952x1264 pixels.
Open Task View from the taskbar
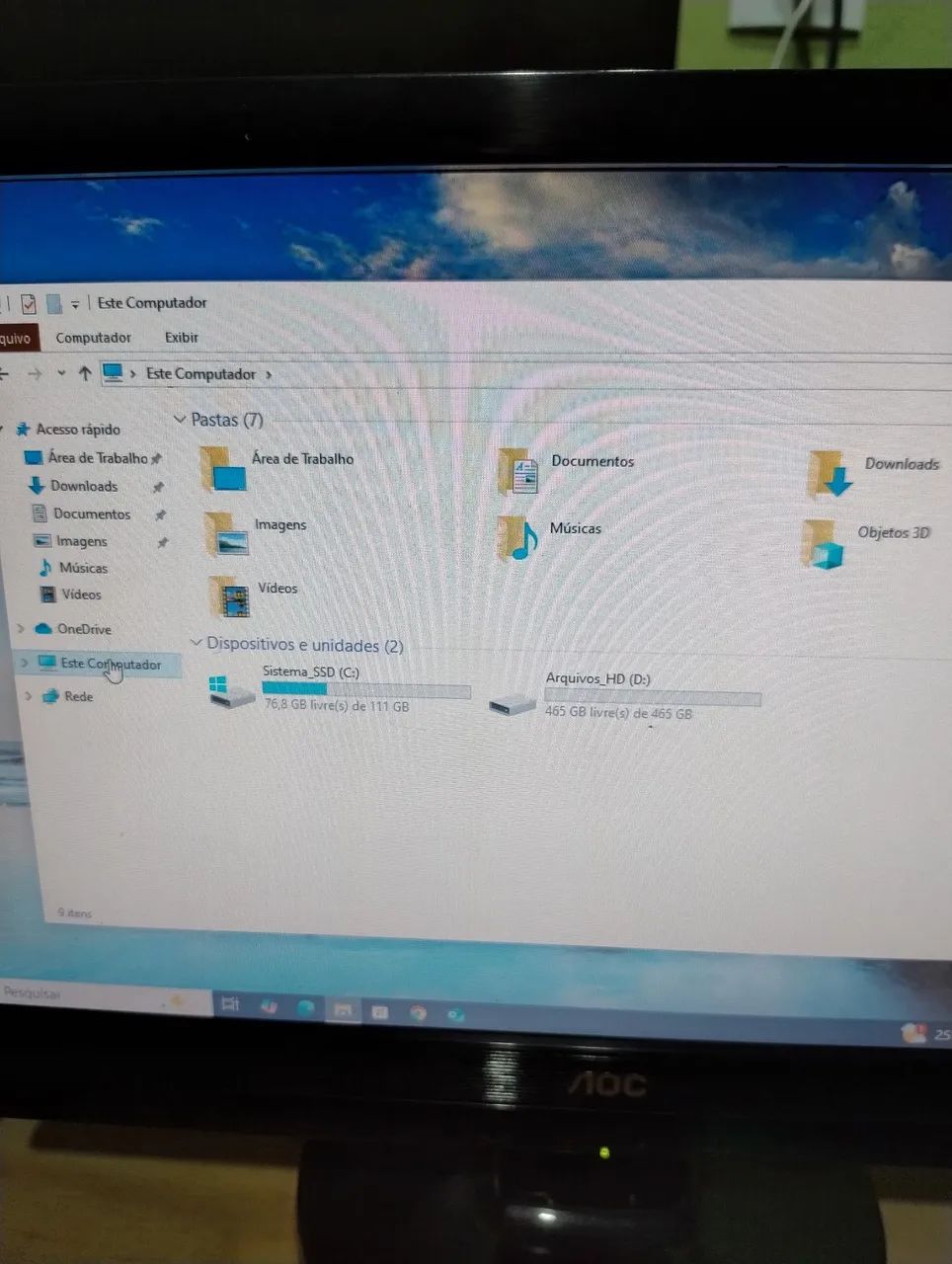click(230, 1004)
